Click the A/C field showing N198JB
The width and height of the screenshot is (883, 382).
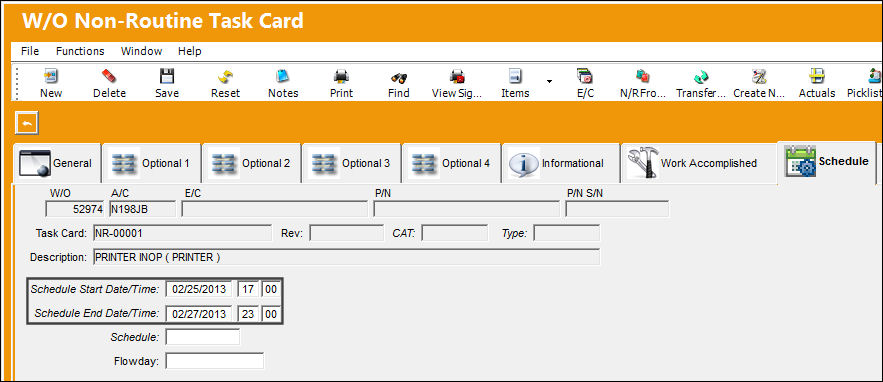point(142,209)
